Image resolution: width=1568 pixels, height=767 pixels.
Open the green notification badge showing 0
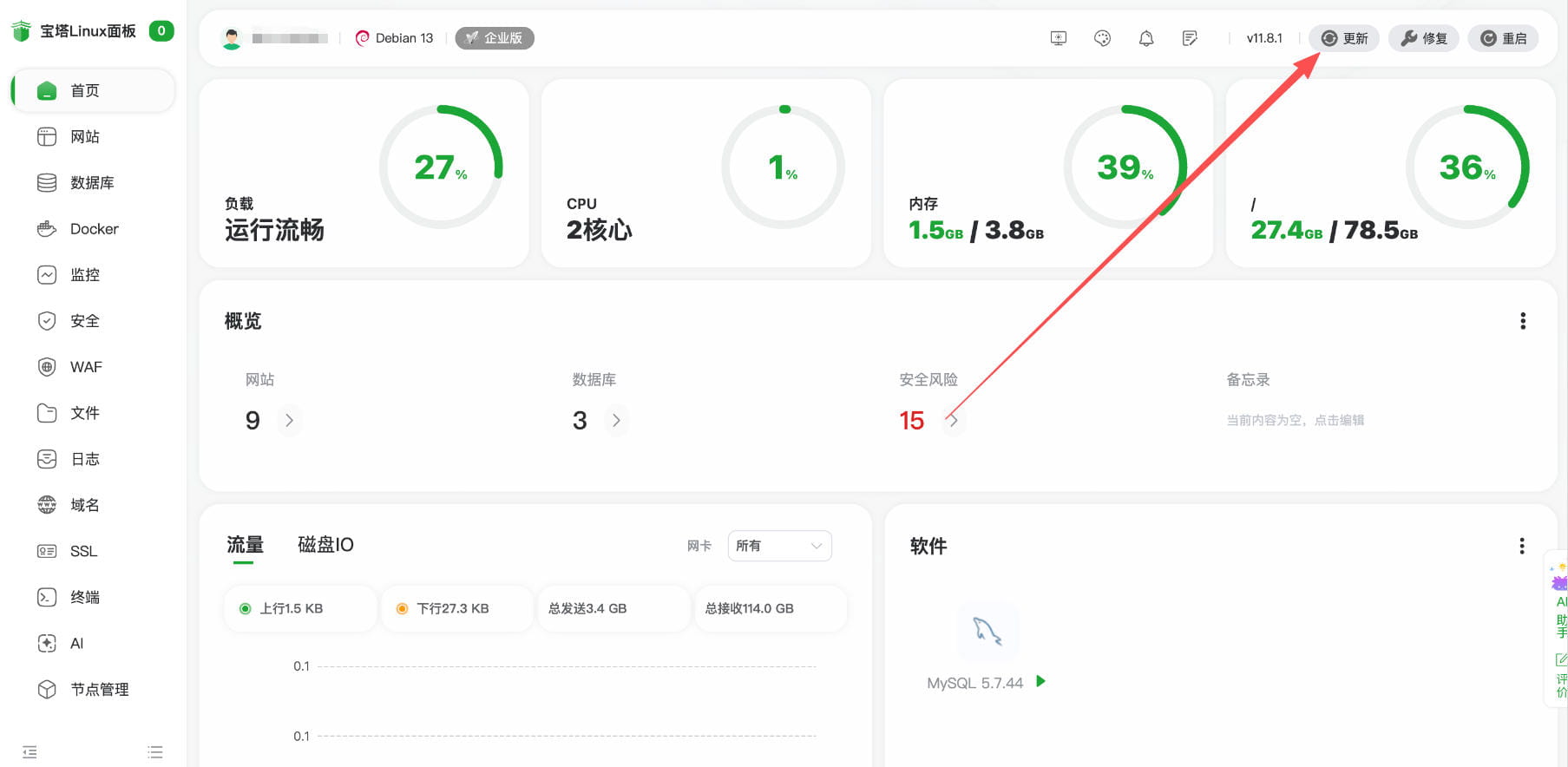pos(161,31)
